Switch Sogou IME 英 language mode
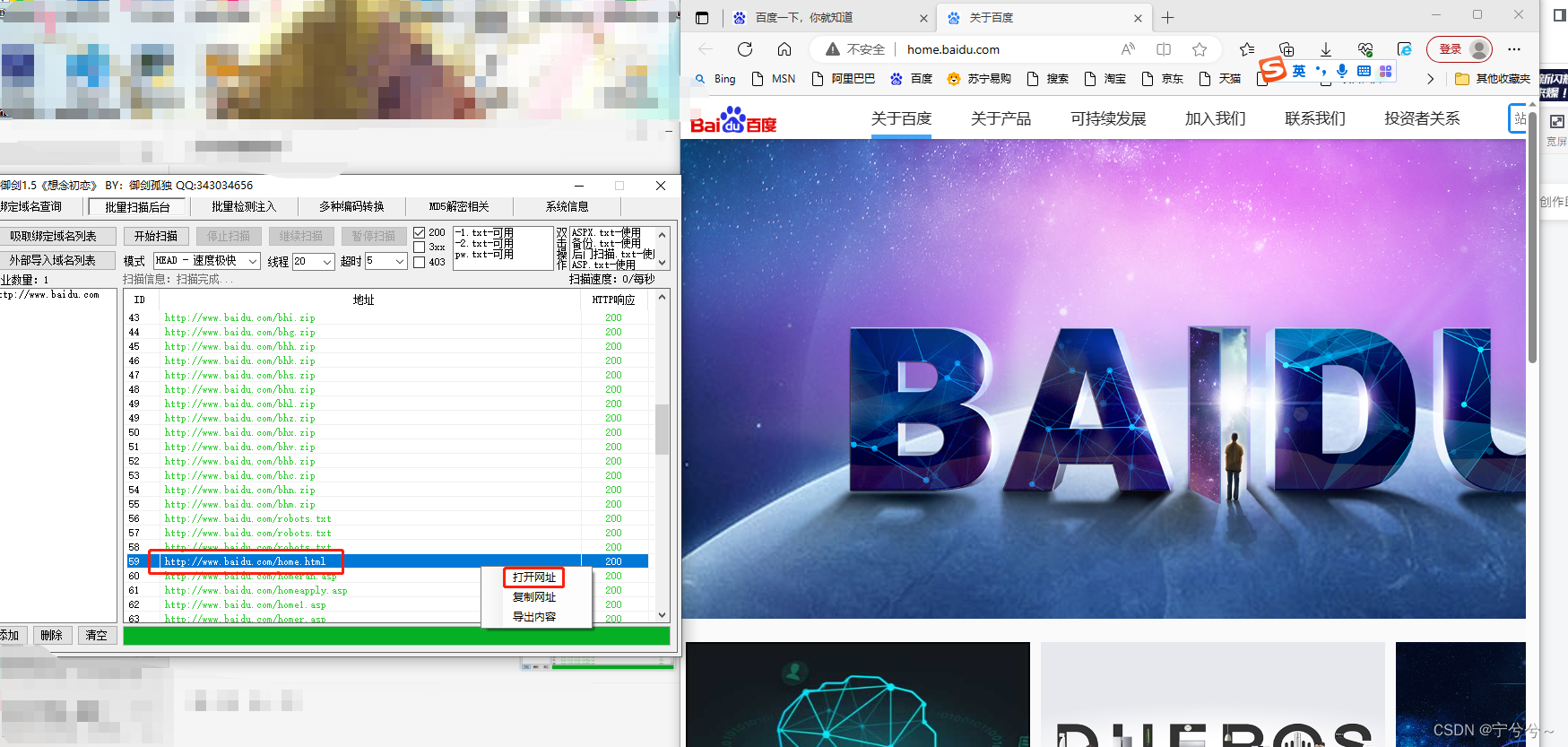This screenshot has width=1568, height=747. click(1299, 71)
